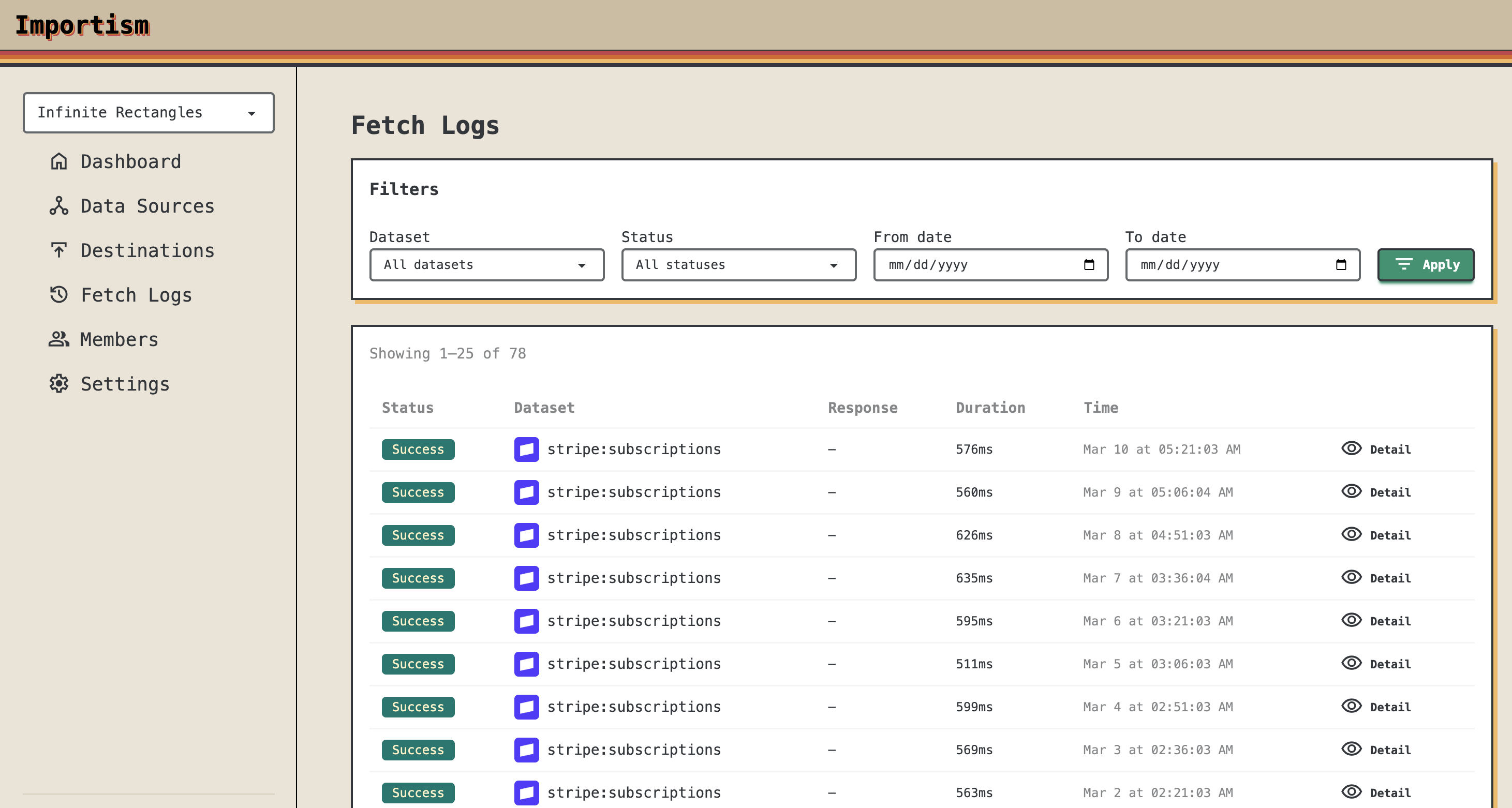Viewport: 1512px width, 808px height.
Task: Open Settings with the gear icon
Action: 58,384
